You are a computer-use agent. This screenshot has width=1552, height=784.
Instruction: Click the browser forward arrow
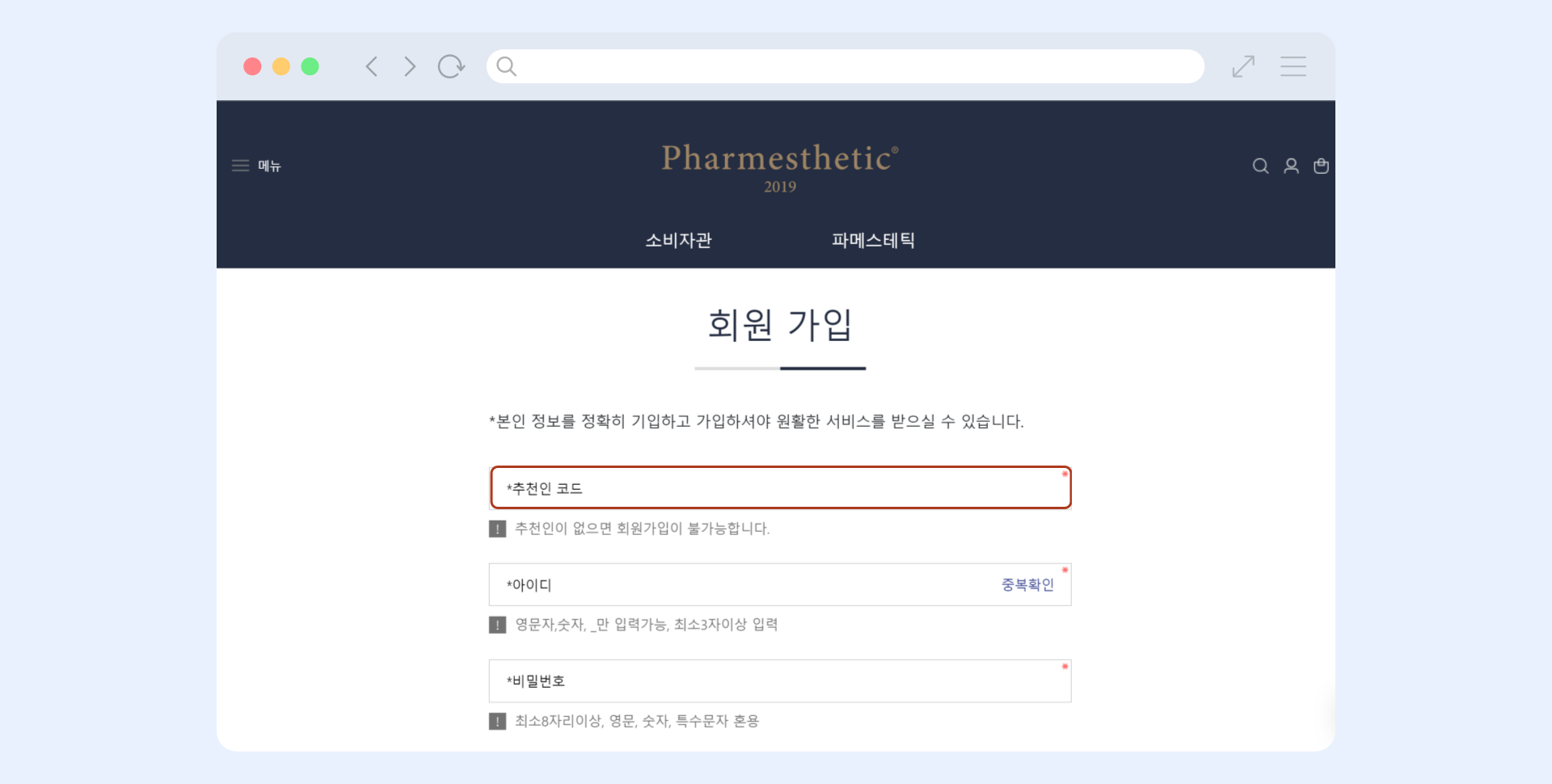click(x=410, y=66)
